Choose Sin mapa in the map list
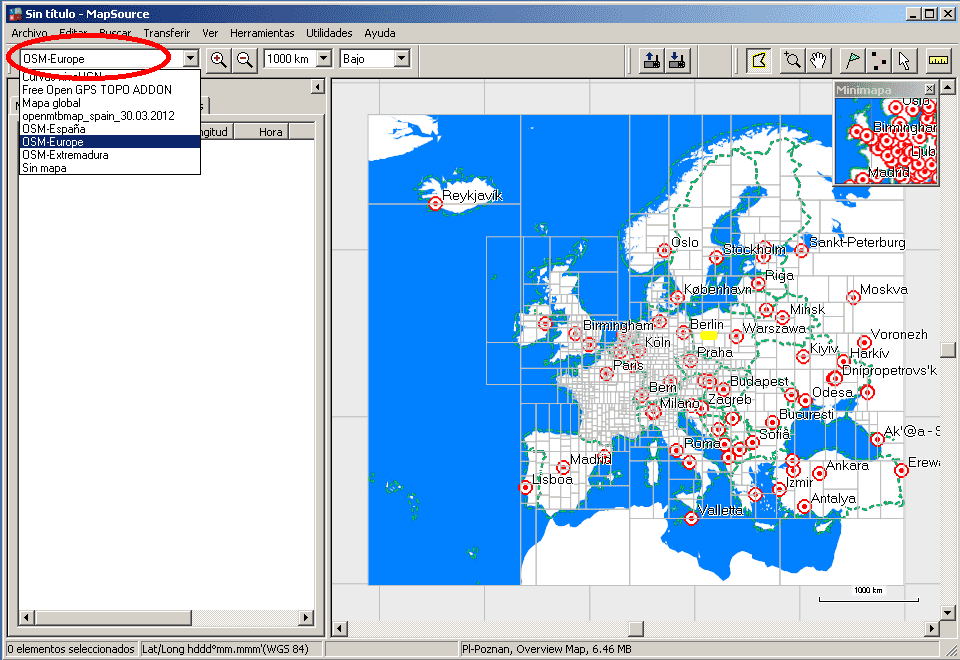The image size is (960, 660). [x=110, y=168]
